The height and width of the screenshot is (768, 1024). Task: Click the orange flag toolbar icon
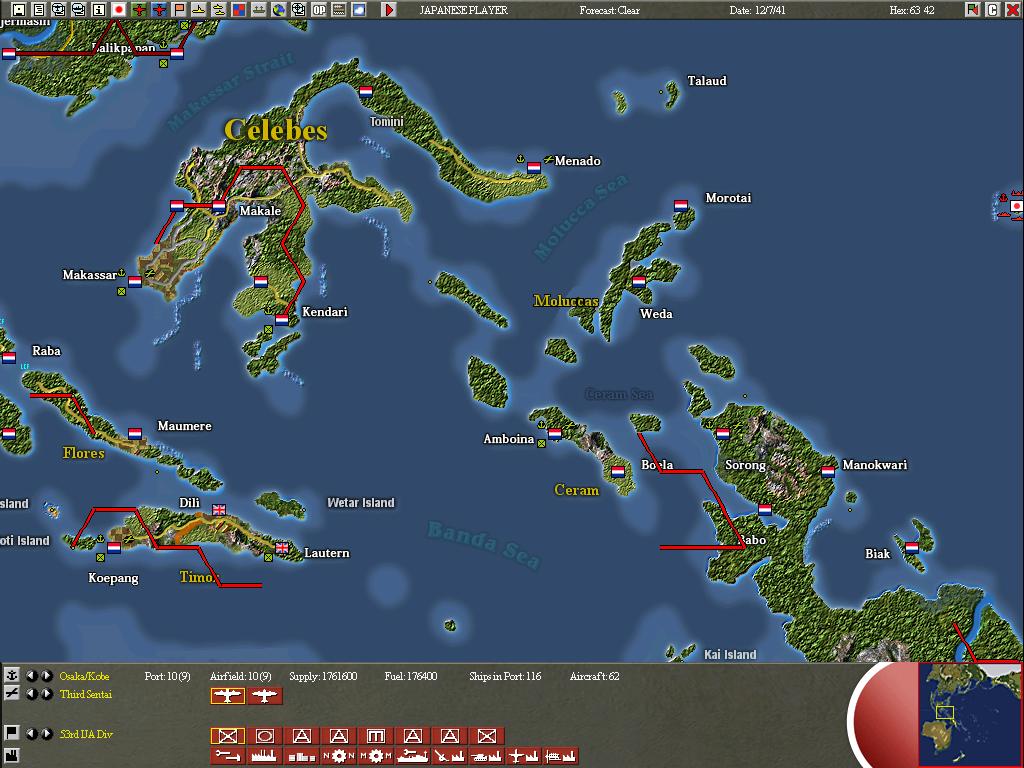point(179,10)
